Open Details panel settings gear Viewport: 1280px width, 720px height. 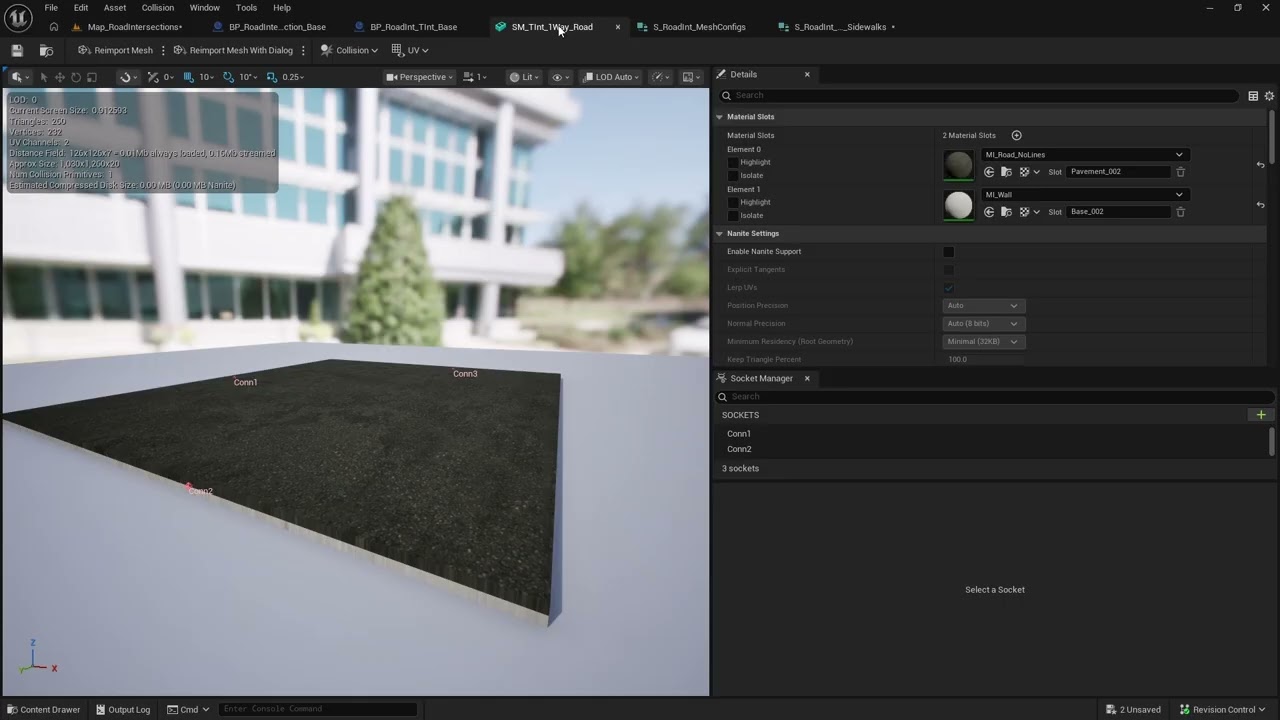(x=1269, y=96)
